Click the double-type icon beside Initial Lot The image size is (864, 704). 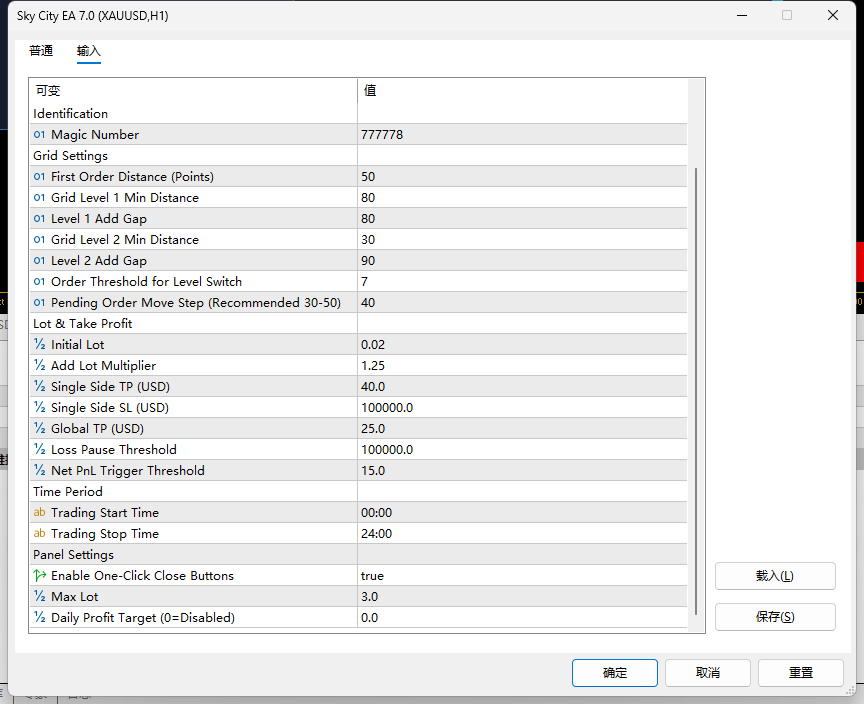(x=39, y=344)
